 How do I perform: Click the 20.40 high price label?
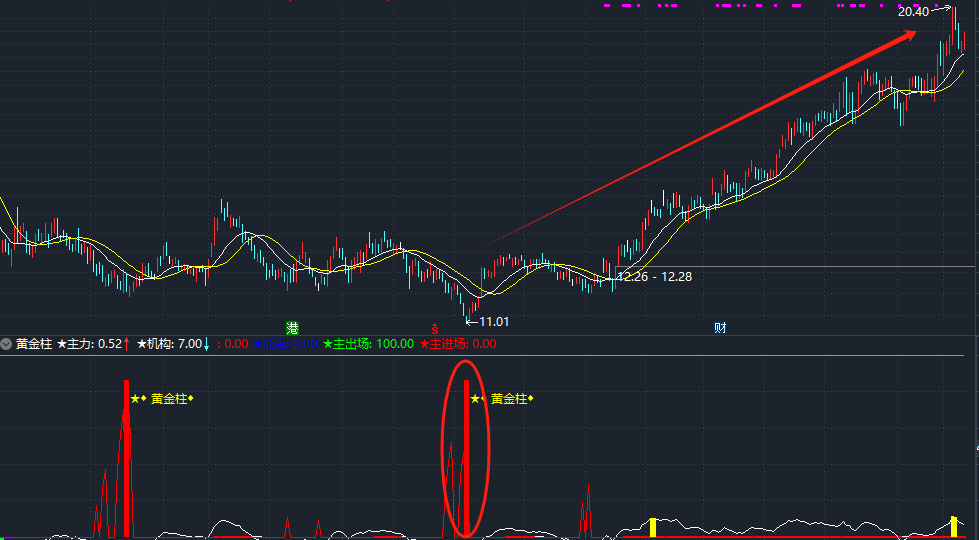click(912, 12)
